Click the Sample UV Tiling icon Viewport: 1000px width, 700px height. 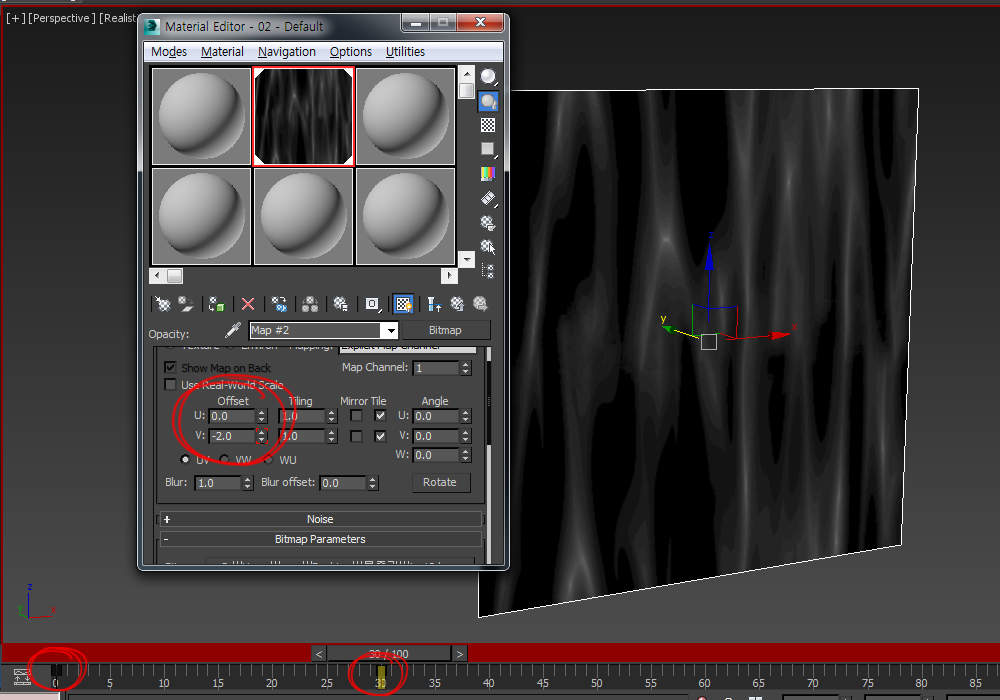[x=488, y=149]
